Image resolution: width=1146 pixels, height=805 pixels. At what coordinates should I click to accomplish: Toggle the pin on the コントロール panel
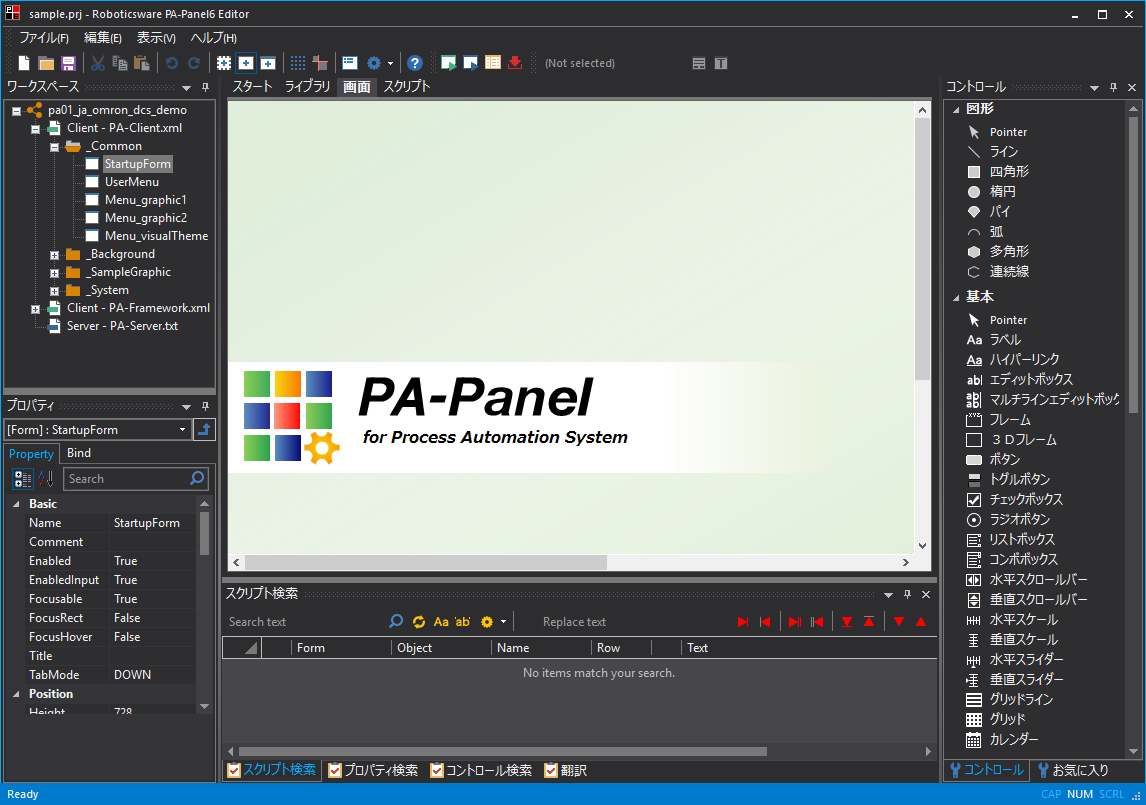click(x=1113, y=87)
